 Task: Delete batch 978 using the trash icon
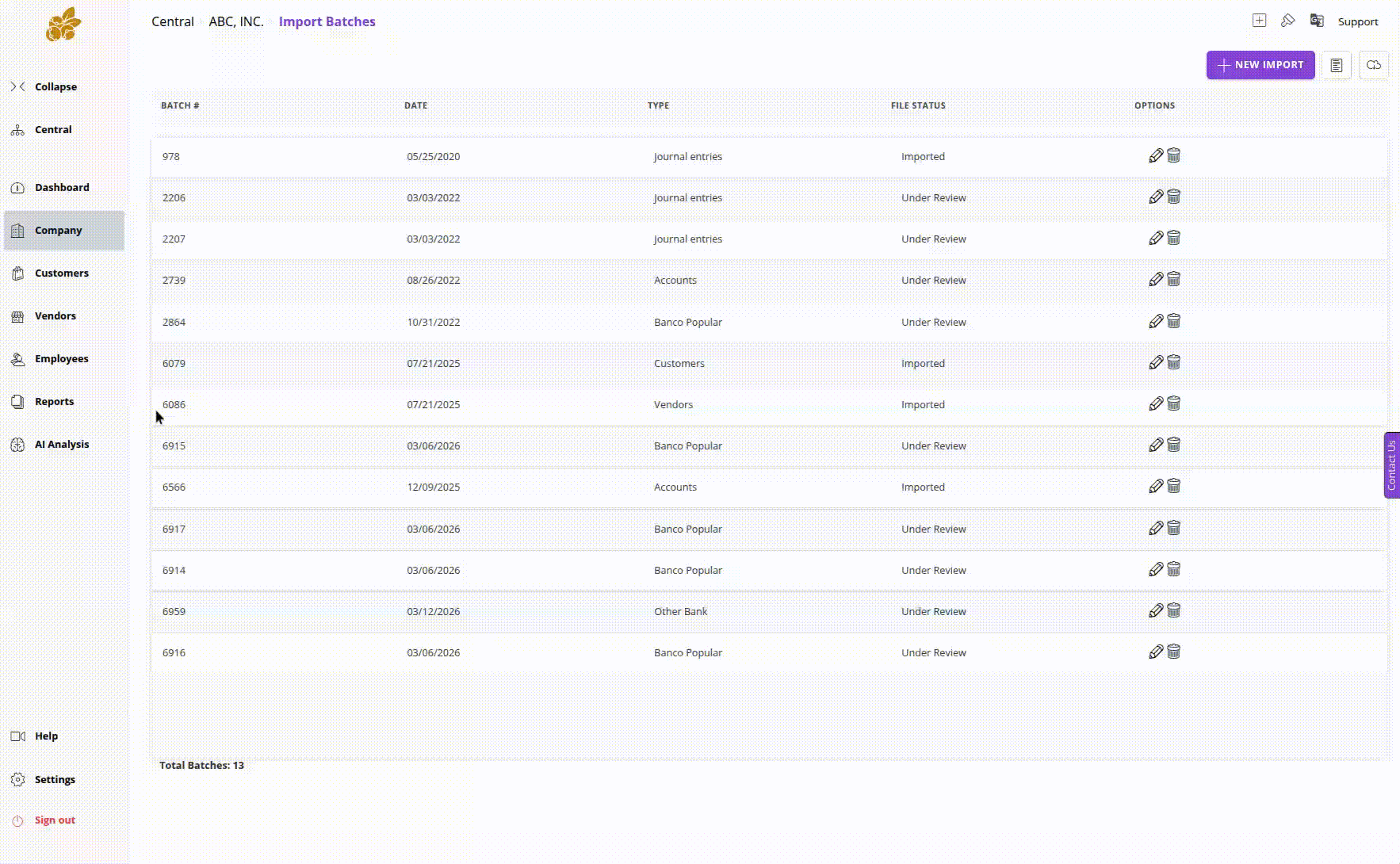(1174, 155)
